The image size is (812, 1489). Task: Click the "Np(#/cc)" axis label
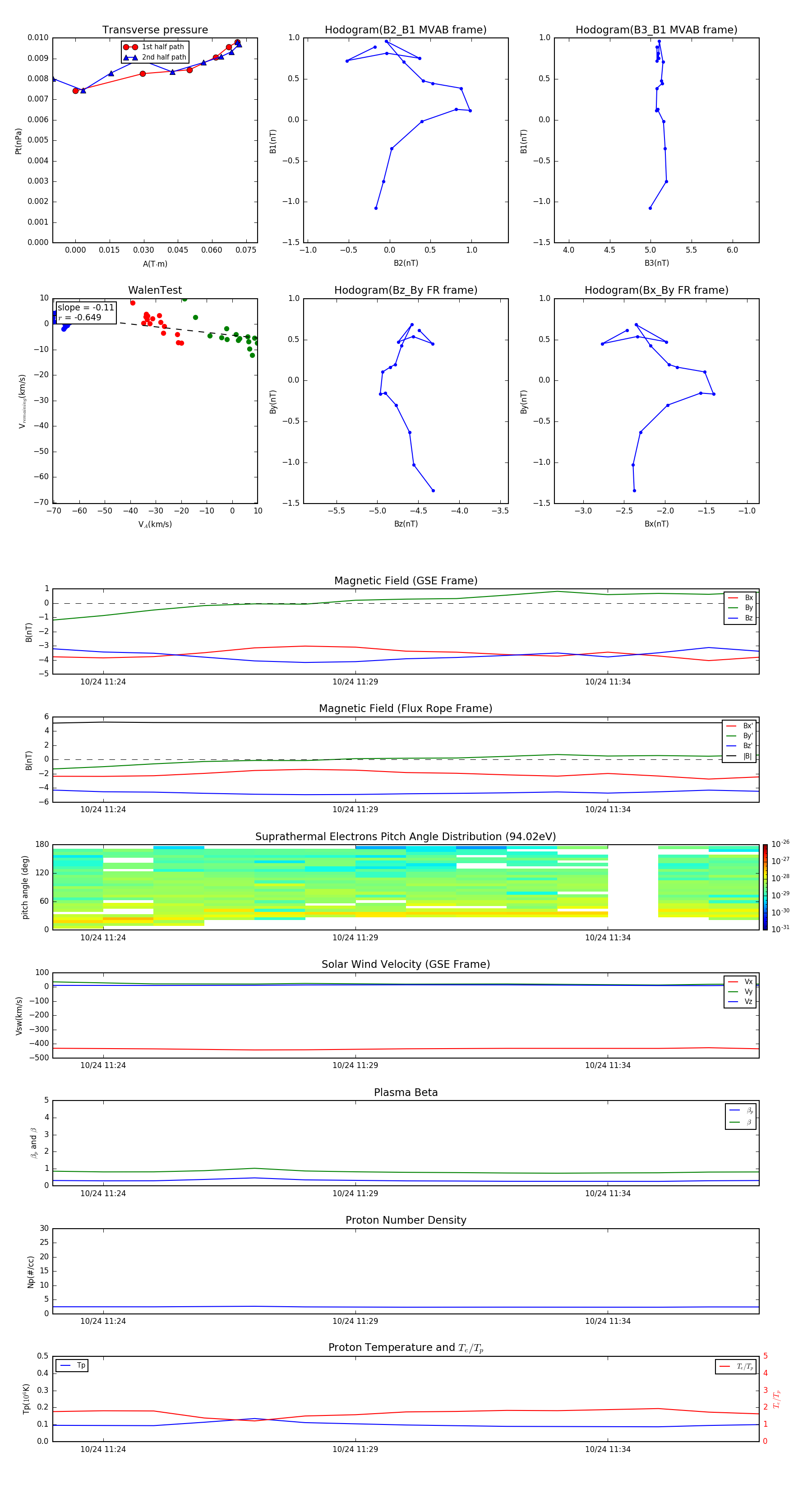[x=31, y=1272]
